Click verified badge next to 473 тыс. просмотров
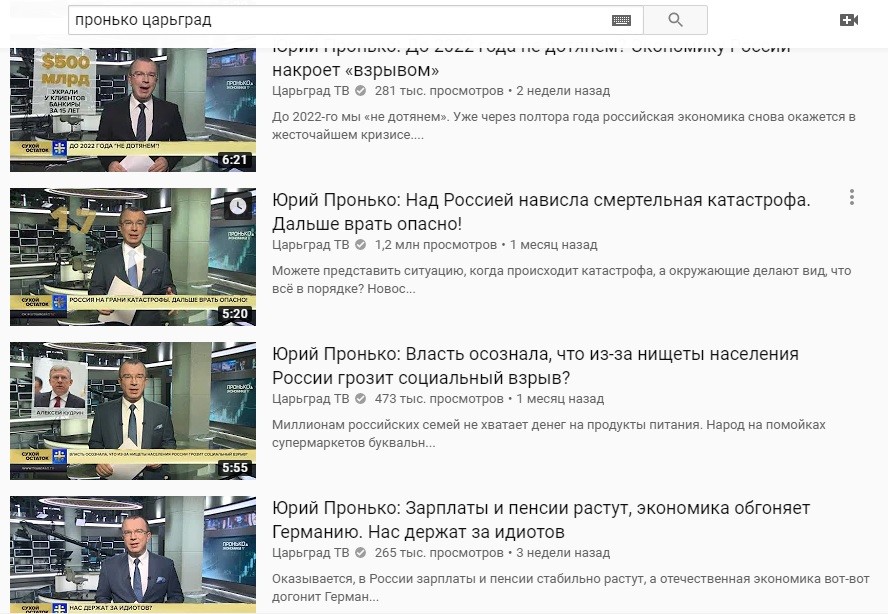 360,399
